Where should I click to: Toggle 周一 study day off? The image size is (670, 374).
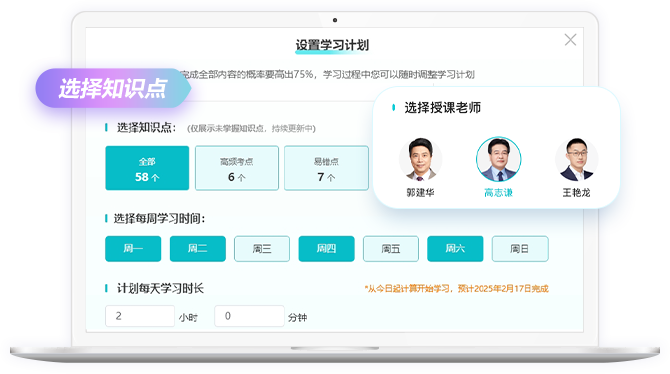(x=133, y=249)
